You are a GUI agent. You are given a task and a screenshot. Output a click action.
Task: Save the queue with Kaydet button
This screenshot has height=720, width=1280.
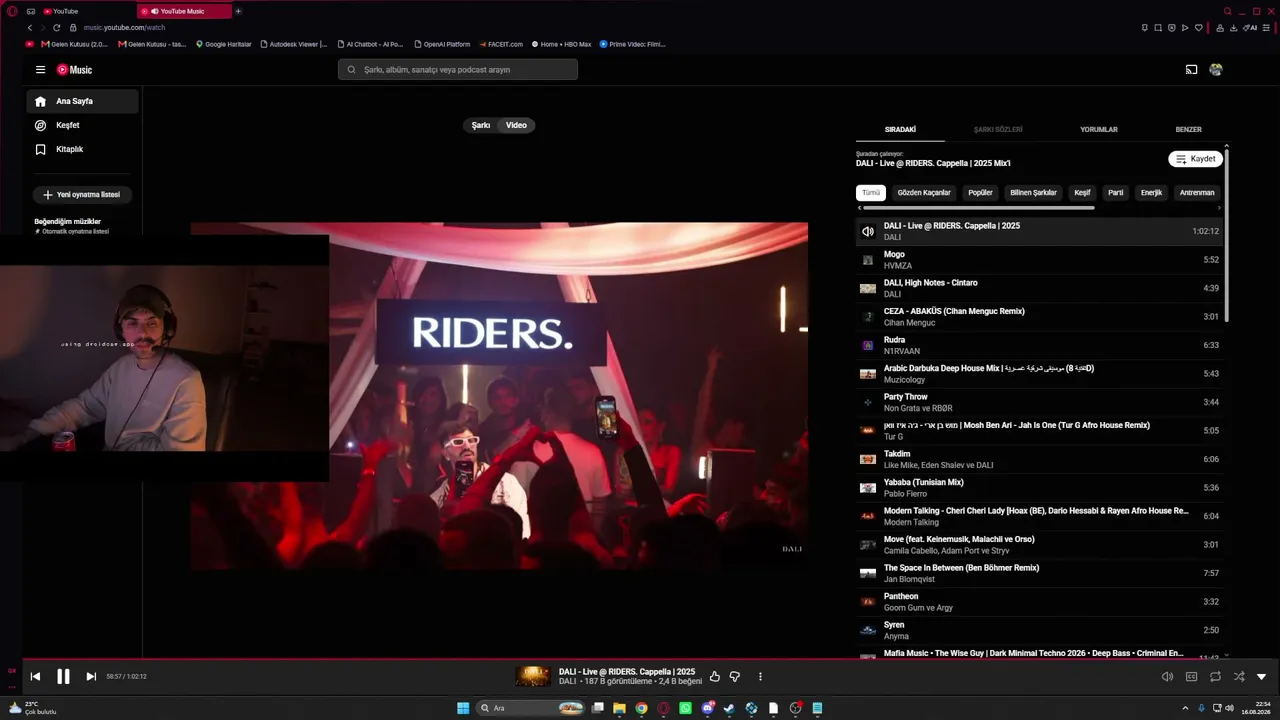pos(1195,159)
